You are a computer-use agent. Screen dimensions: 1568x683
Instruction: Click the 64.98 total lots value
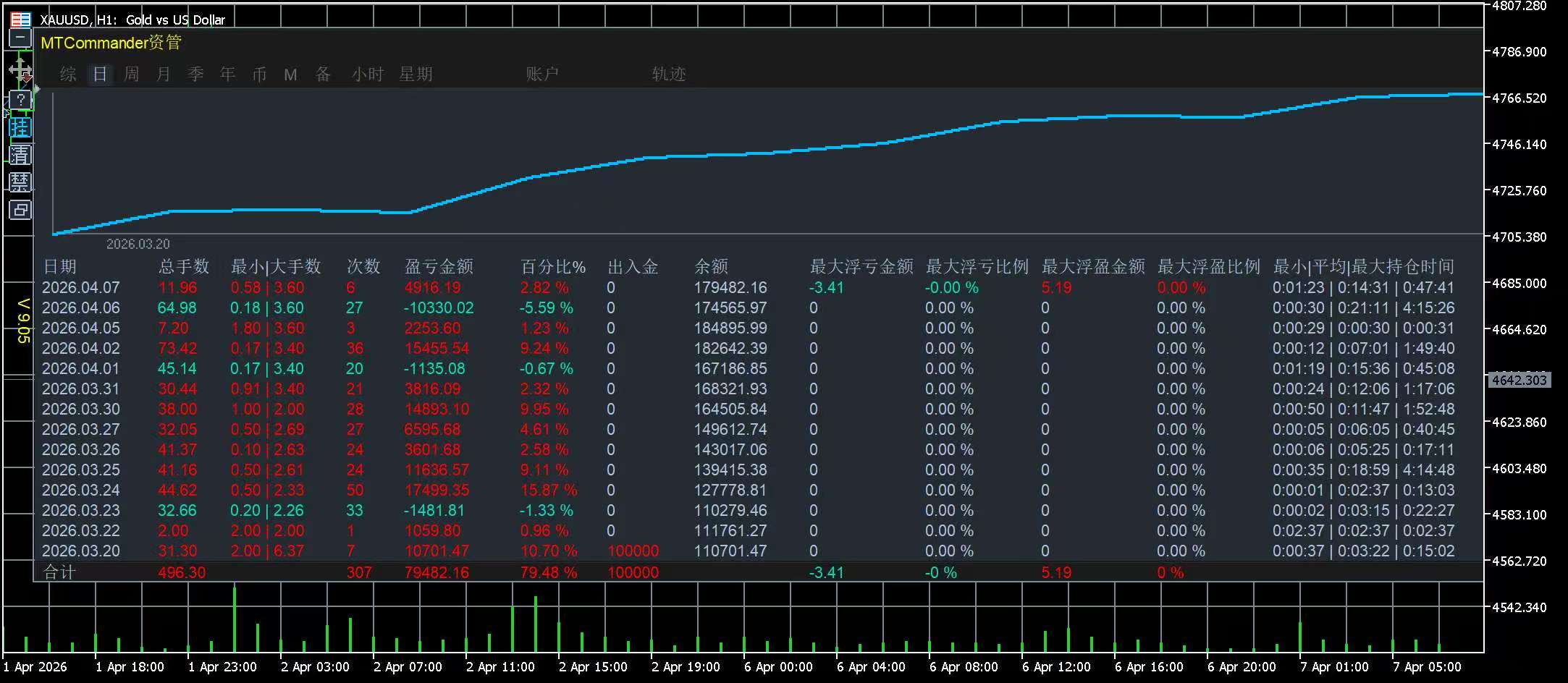pos(177,307)
